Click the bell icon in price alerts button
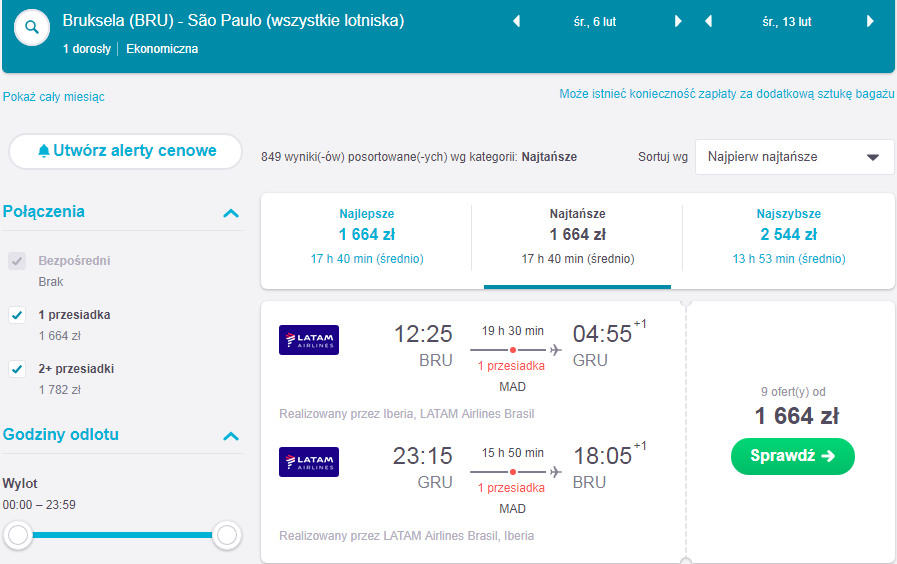897x564 pixels. tap(43, 151)
